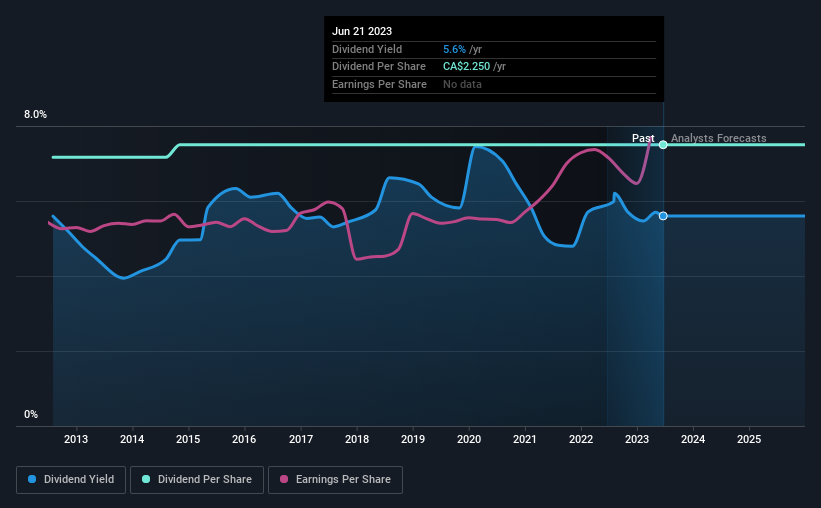
Task: Click the 'Analysts Forecasts' label
Action: (x=718, y=138)
